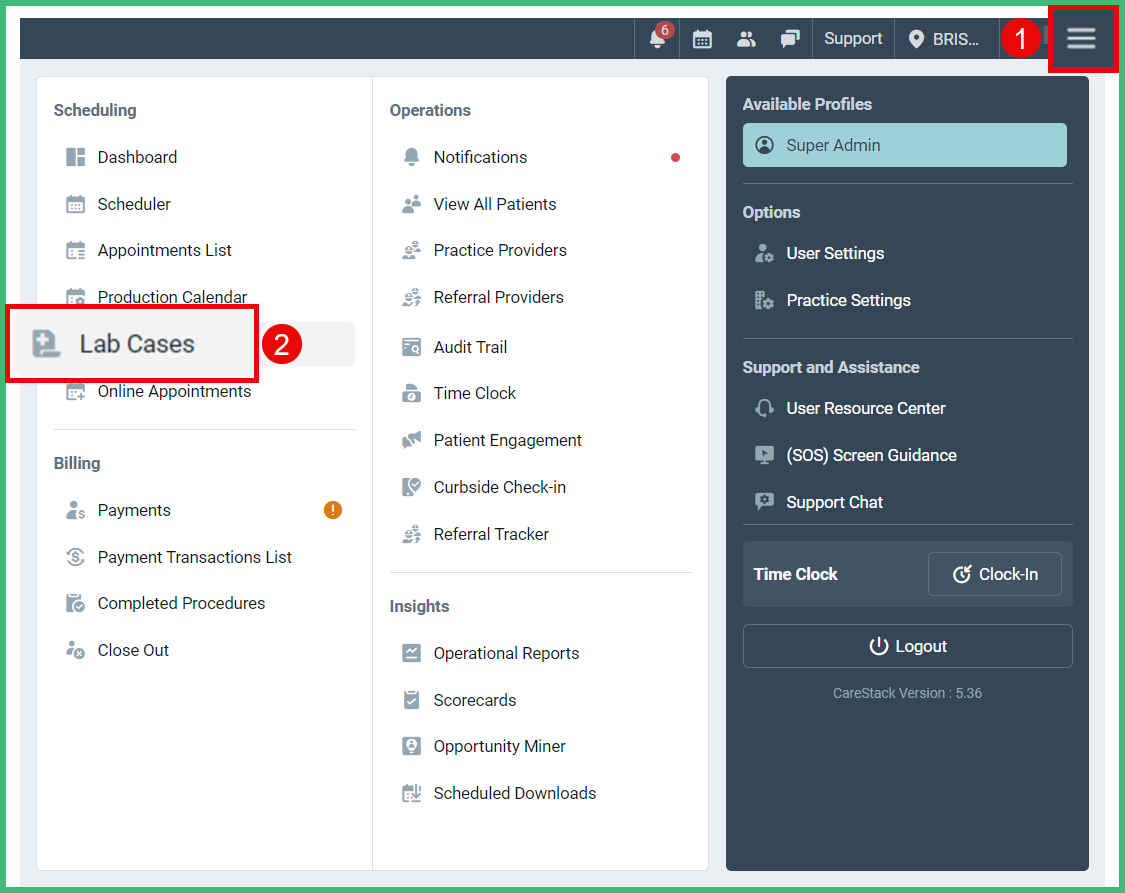Select the patients group icon in the header
Screen dimensions: 1125x893
coord(746,38)
